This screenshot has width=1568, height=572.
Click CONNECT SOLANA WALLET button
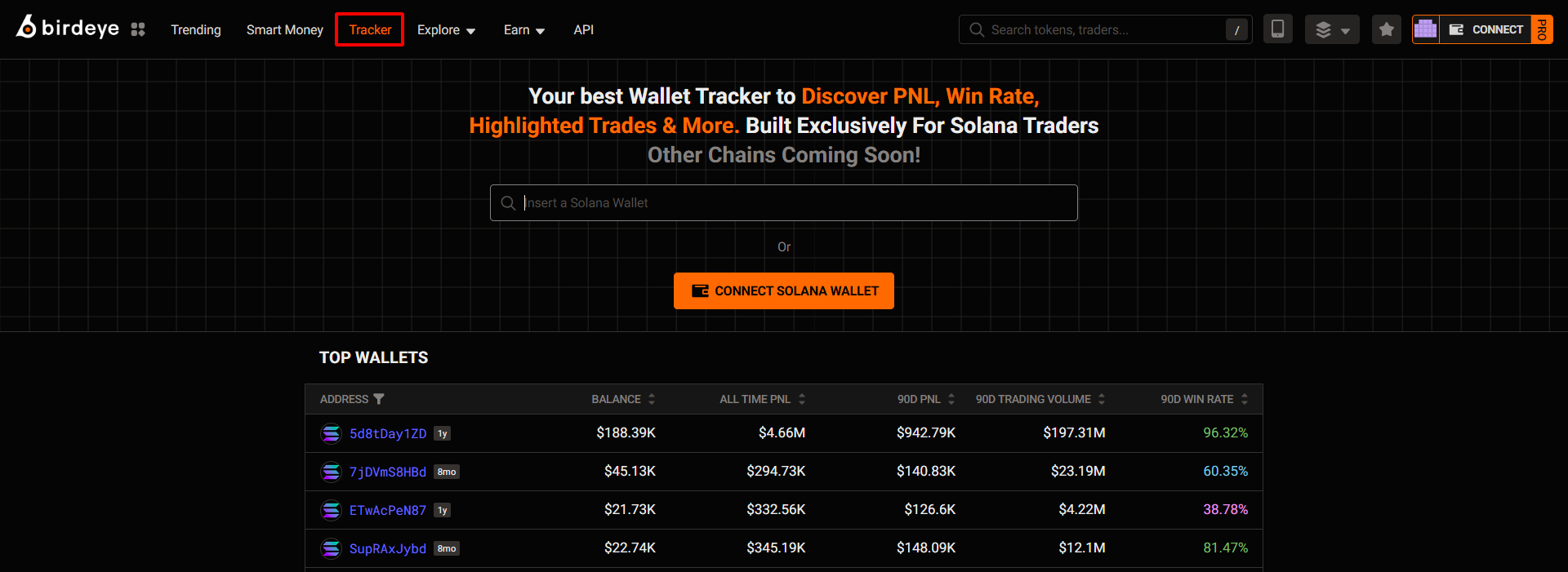pos(784,290)
